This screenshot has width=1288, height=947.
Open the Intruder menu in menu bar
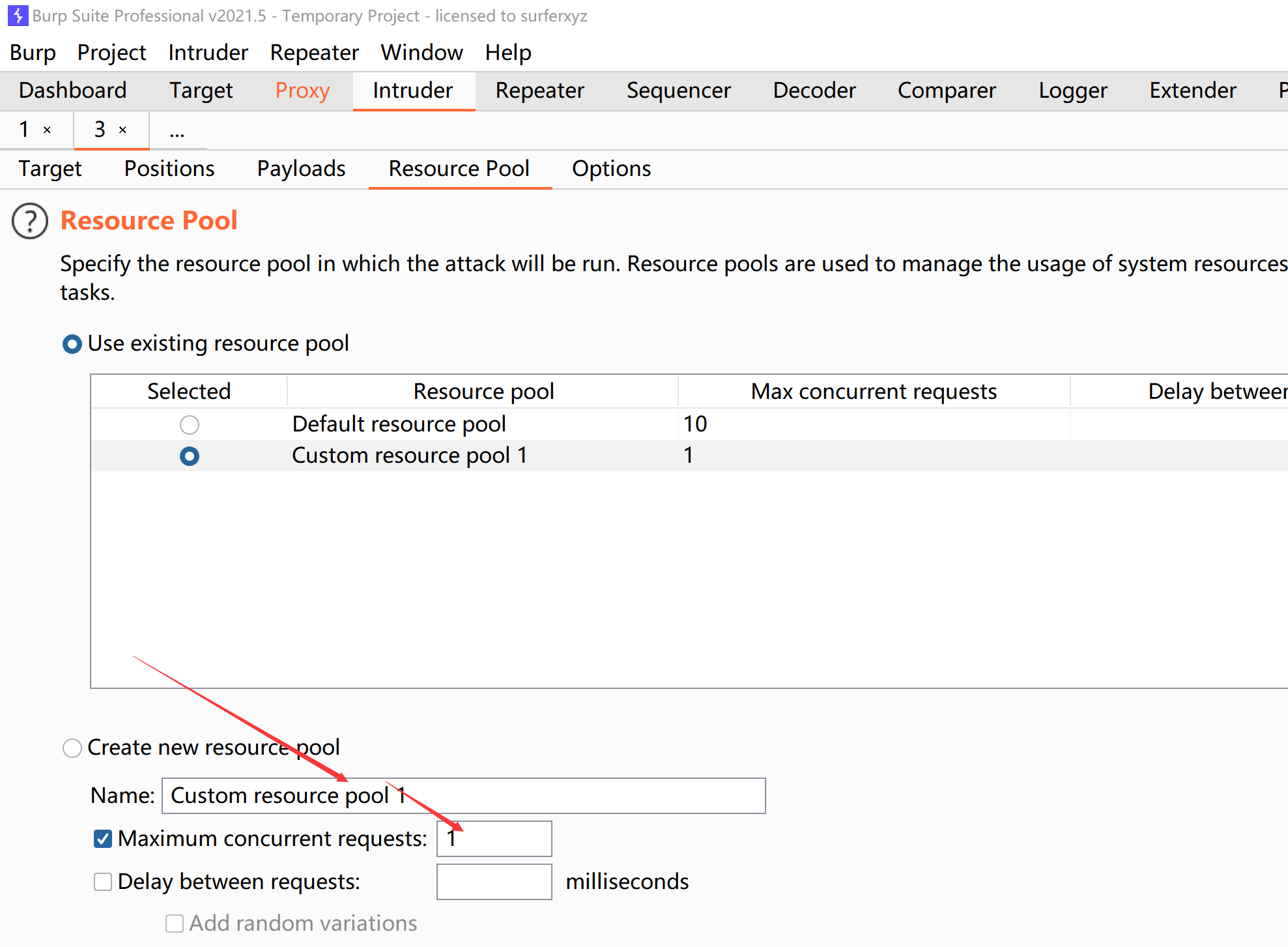pyautogui.click(x=208, y=52)
